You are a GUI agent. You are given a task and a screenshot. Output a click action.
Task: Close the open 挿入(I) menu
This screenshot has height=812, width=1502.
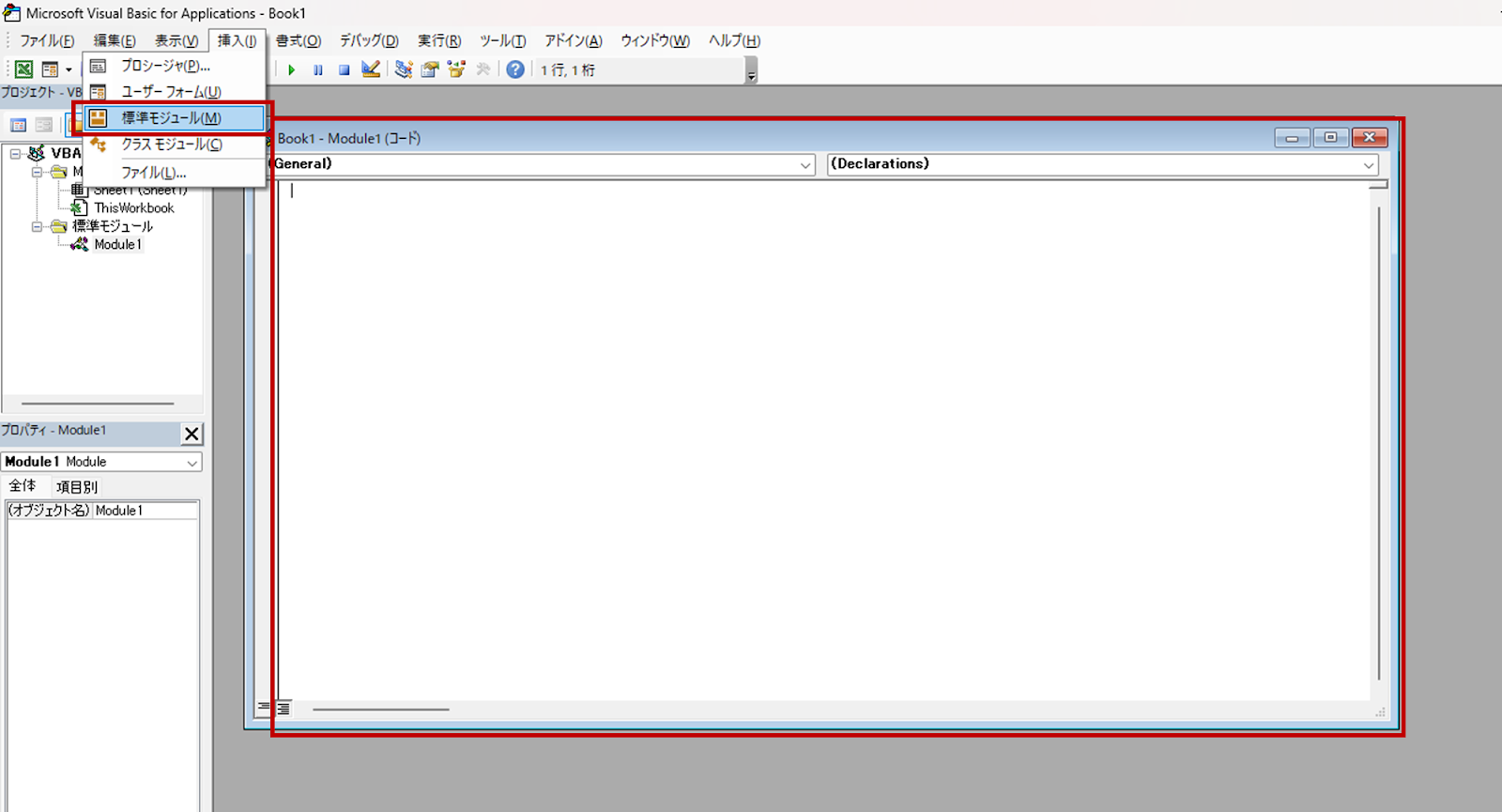click(x=237, y=40)
